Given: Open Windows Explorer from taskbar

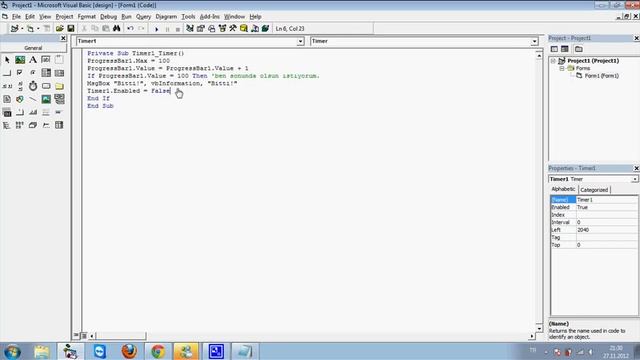Looking at the screenshot, I should click(x=42, y=351).
